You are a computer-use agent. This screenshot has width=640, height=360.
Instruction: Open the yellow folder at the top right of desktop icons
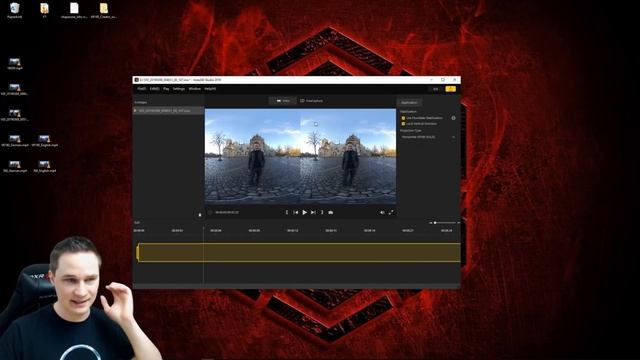104,10
